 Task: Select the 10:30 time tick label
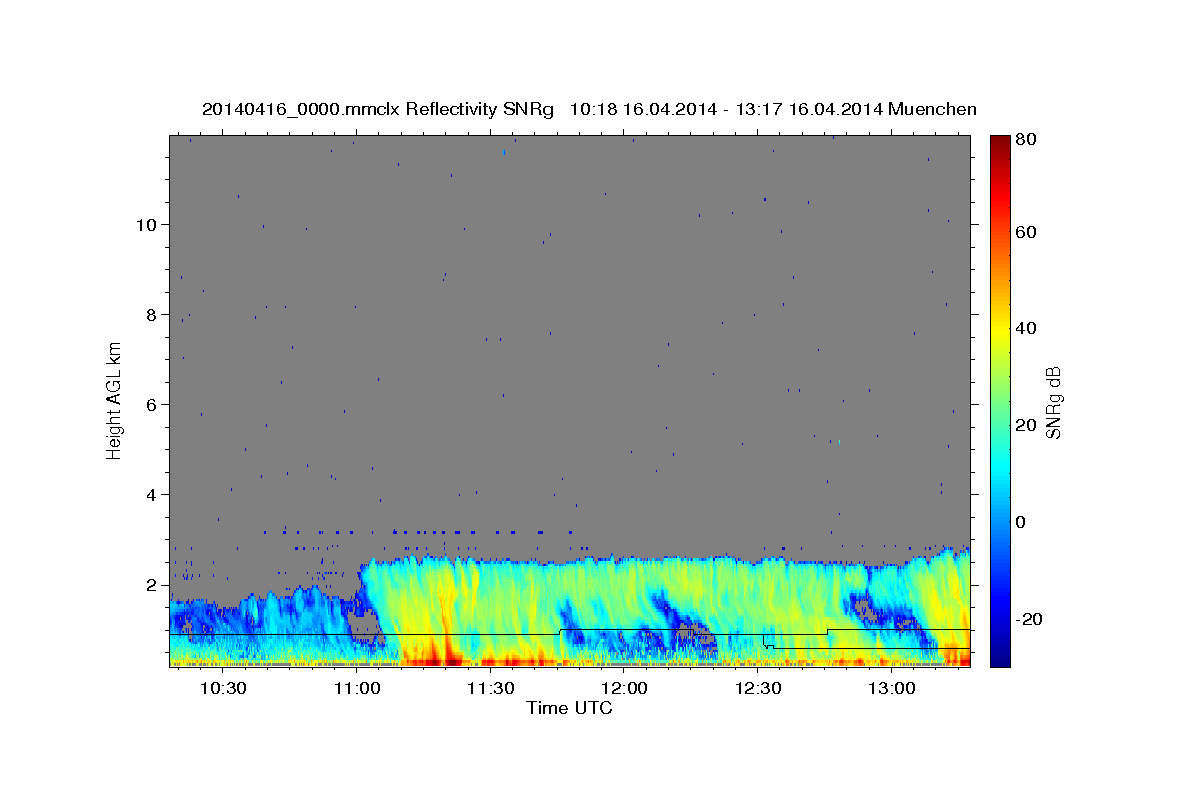coord(223,689)
